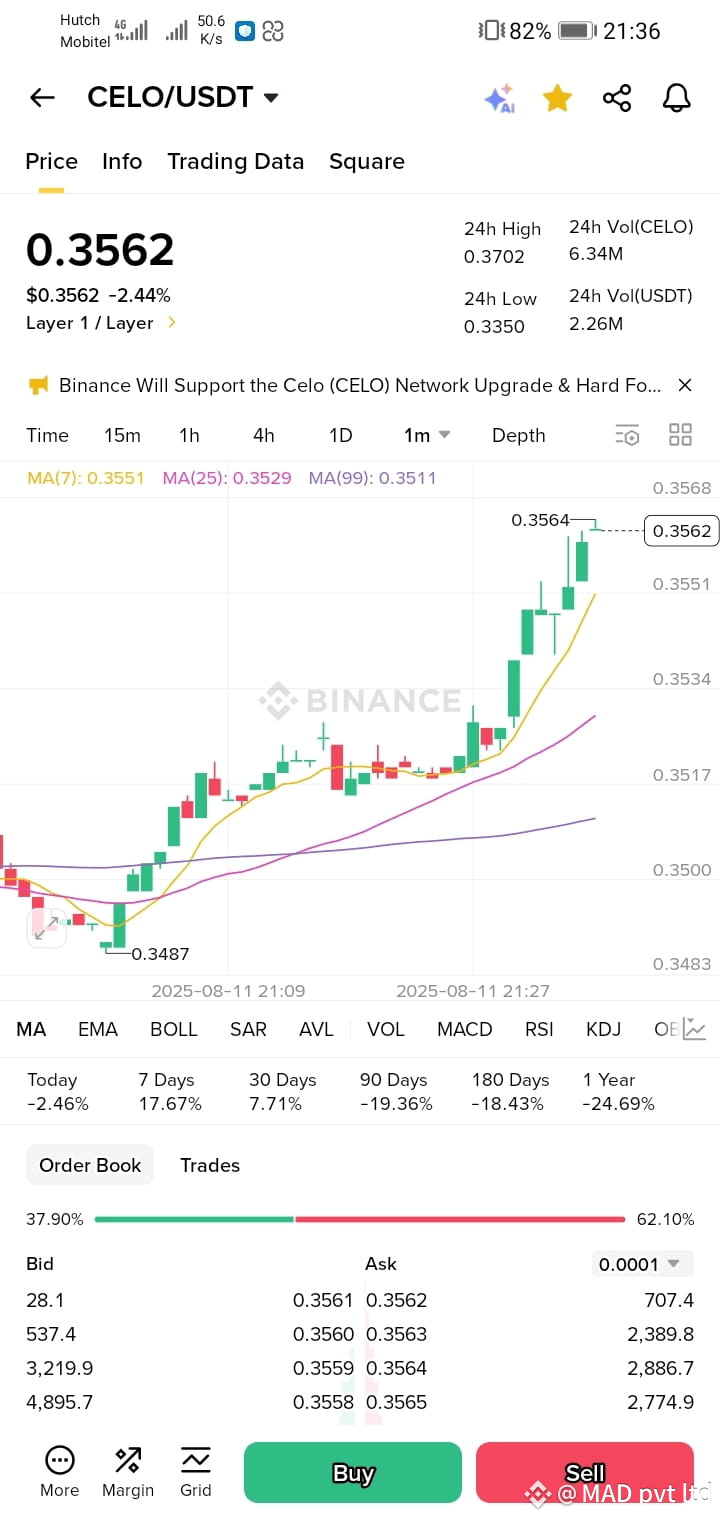Open chart settings icon
This screenshot has width=720, height=1520.
(627, 435)
